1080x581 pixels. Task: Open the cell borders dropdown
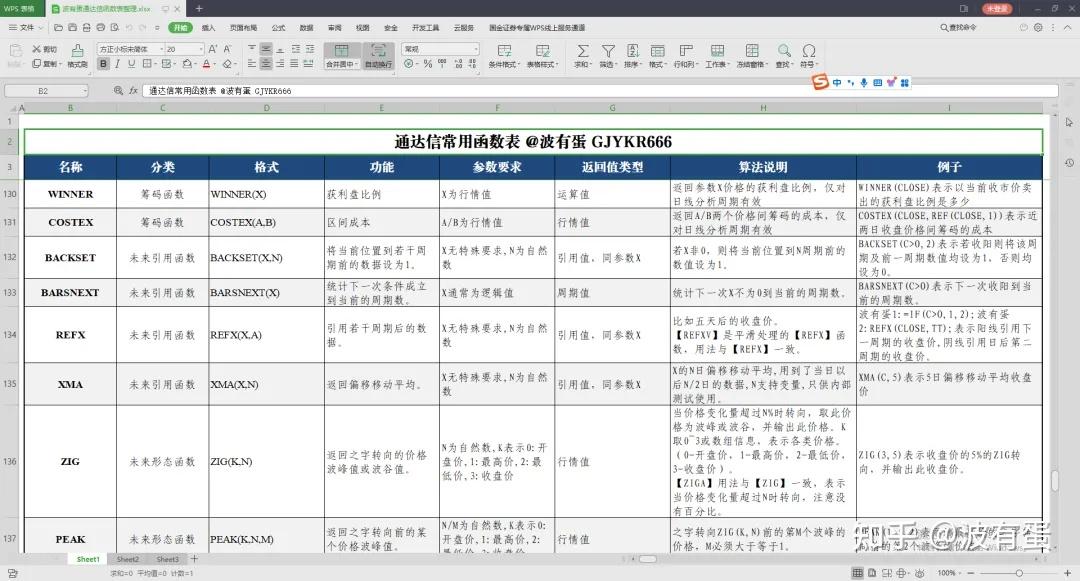tap(149, 64)
